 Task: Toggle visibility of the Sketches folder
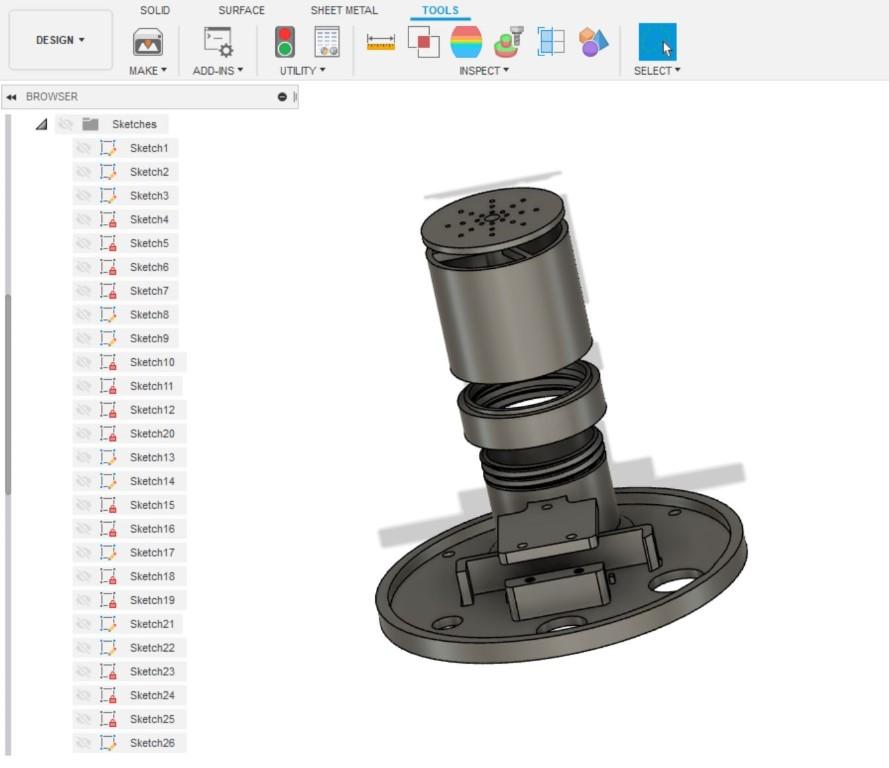click(x=66, y=124)
